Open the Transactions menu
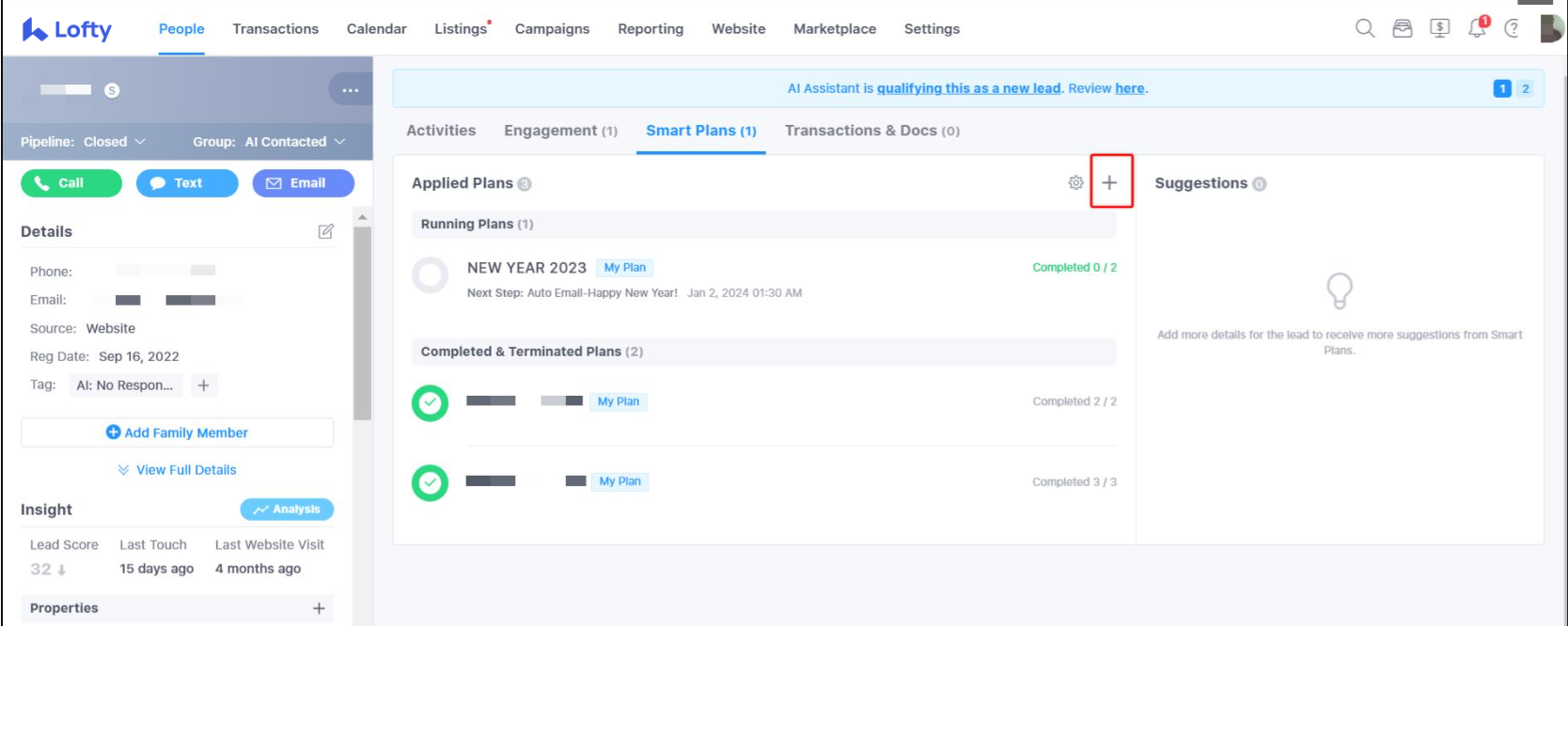This screenshot has height=752, width=1568. click(x=275, y=29)
